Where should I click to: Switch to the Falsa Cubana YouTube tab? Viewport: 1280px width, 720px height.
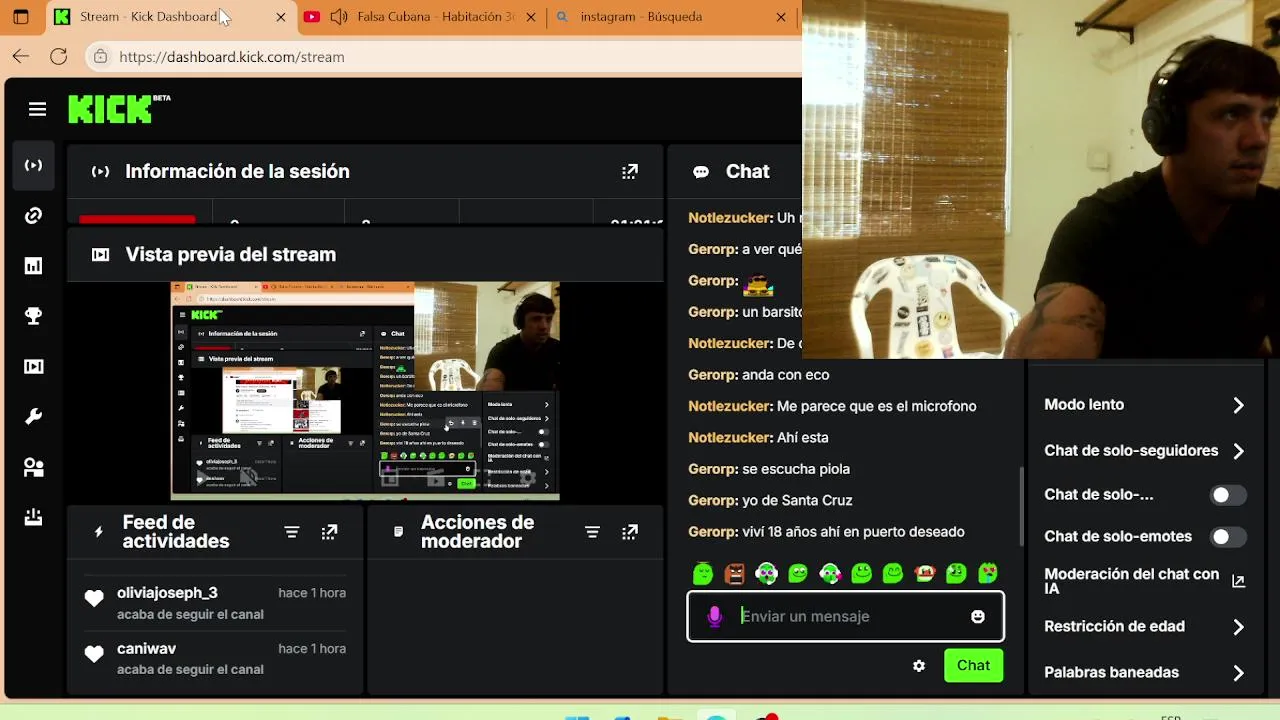coord(421,17)
